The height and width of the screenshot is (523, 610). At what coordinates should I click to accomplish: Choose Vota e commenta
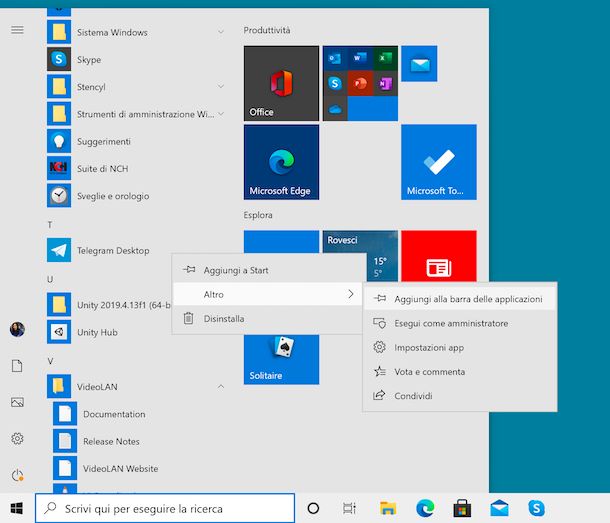(460, 371)
